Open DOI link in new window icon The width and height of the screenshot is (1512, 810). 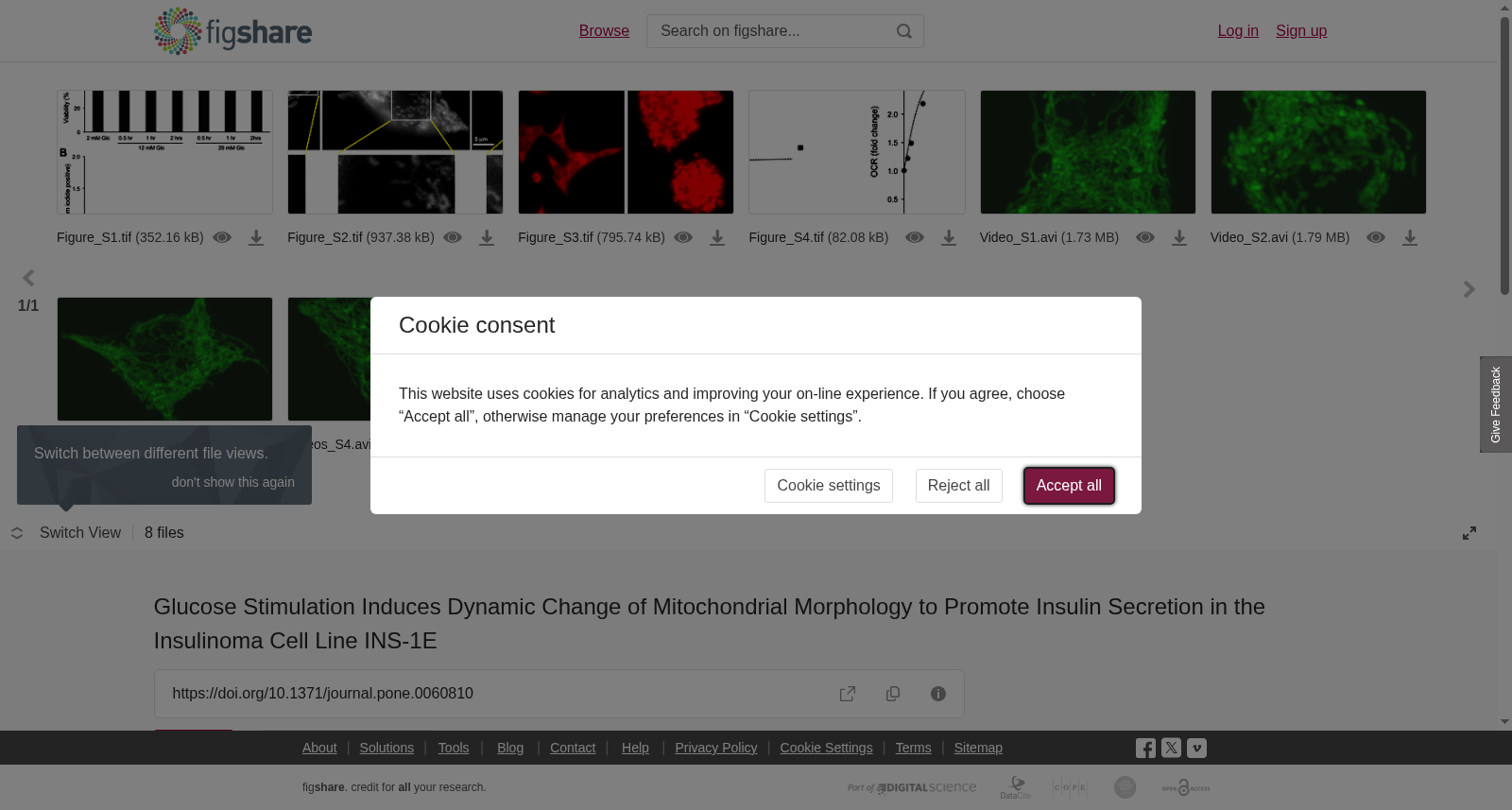(848, 694)
